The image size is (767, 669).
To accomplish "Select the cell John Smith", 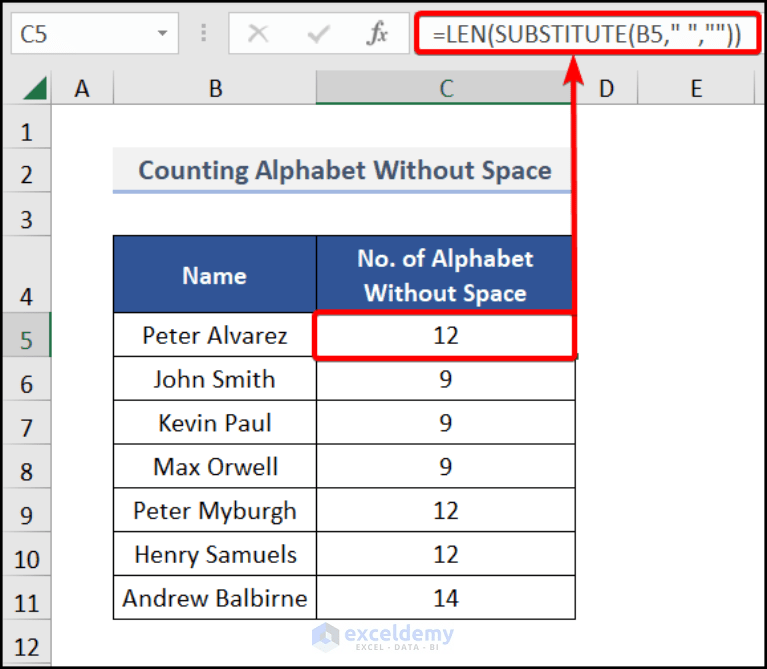I will click(215, 379).
